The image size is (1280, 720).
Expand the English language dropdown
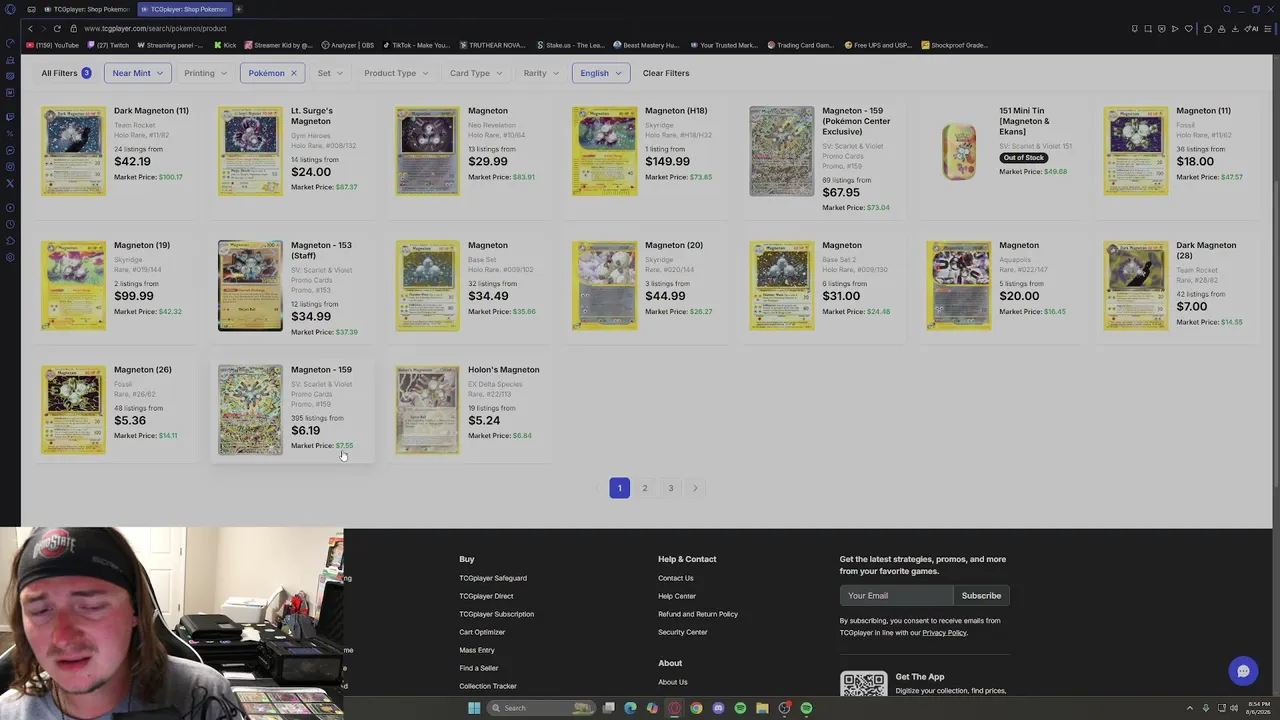(x=600, y=73)
